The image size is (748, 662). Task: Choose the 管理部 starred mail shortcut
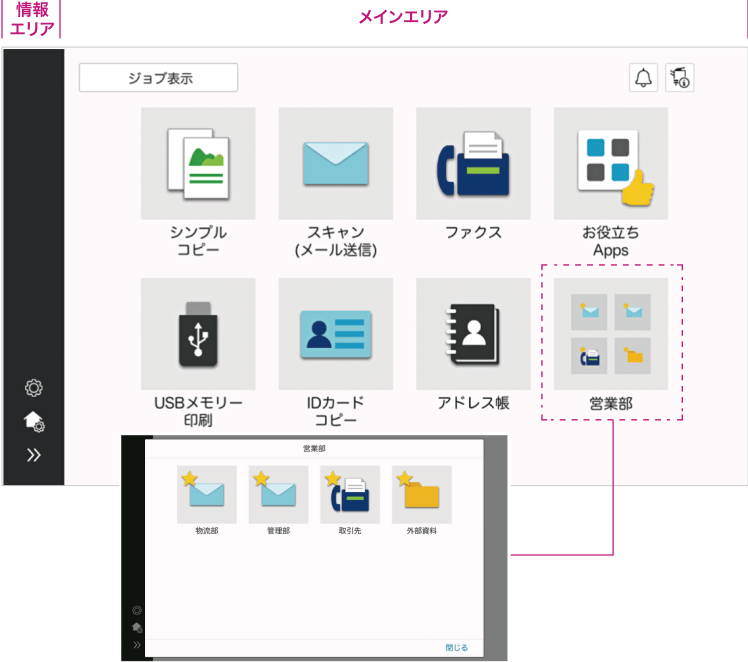click(x=278, y=495)
